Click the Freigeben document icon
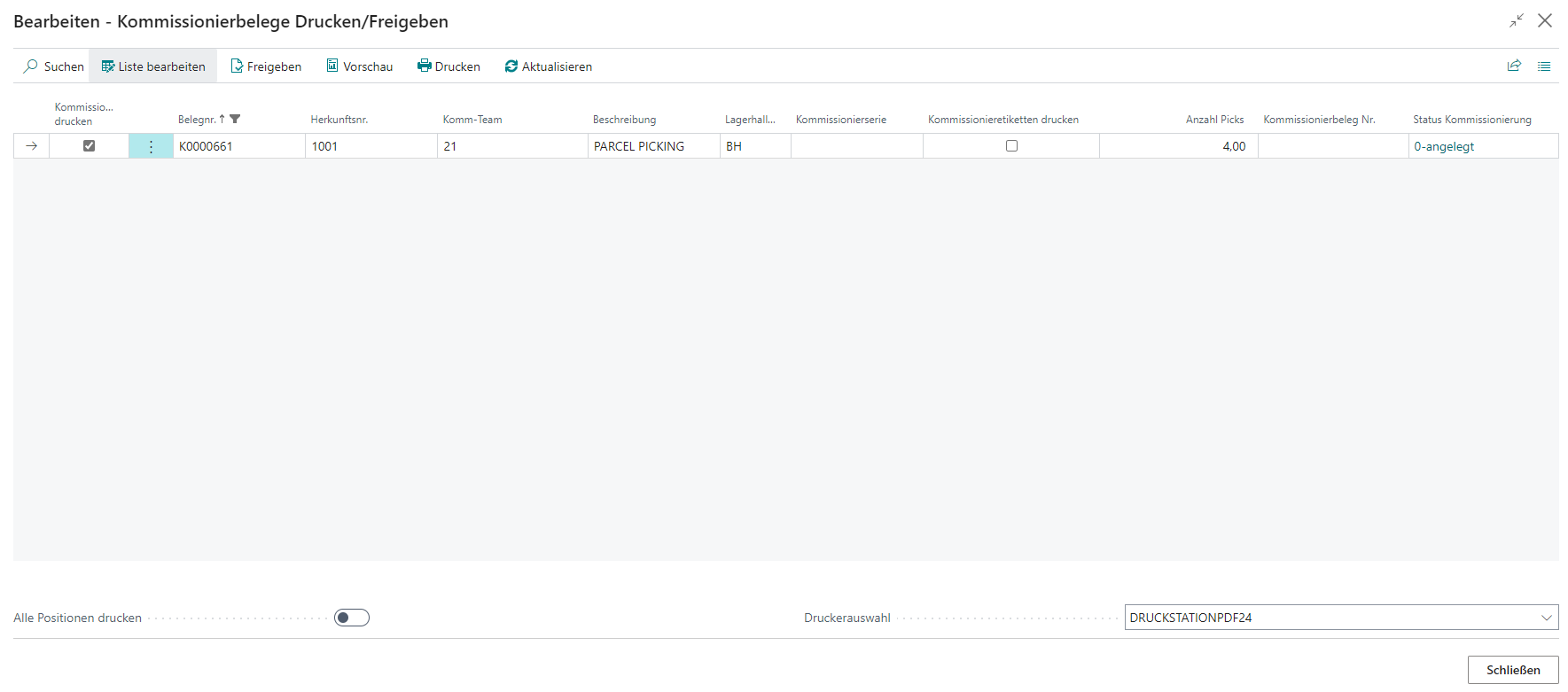 [237, 66]
